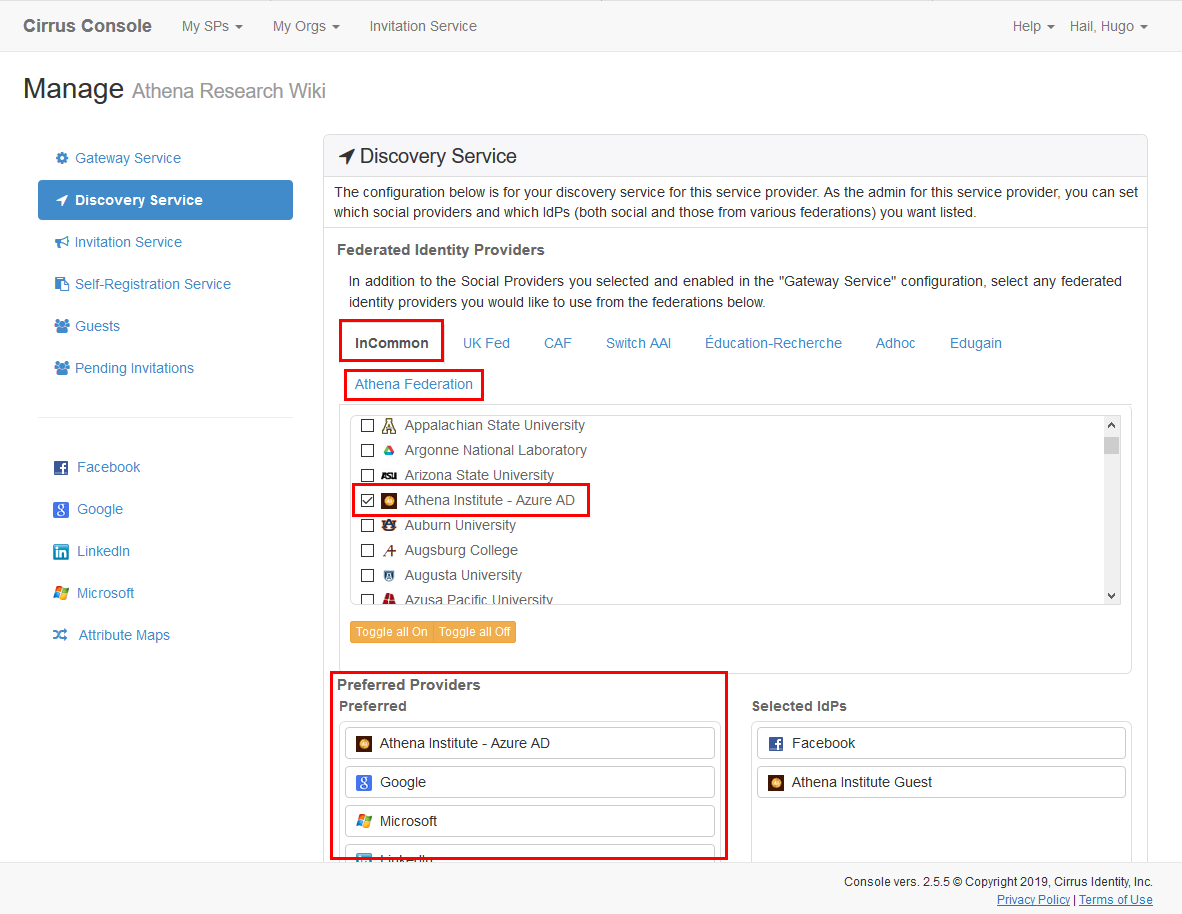
Task: Click Athena logo in Preferred Azure AD item
Action: (364, 744)
